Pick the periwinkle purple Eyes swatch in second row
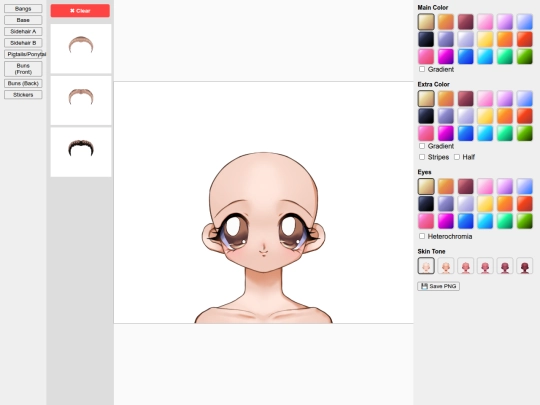The image size is (540, 405). 446,204
